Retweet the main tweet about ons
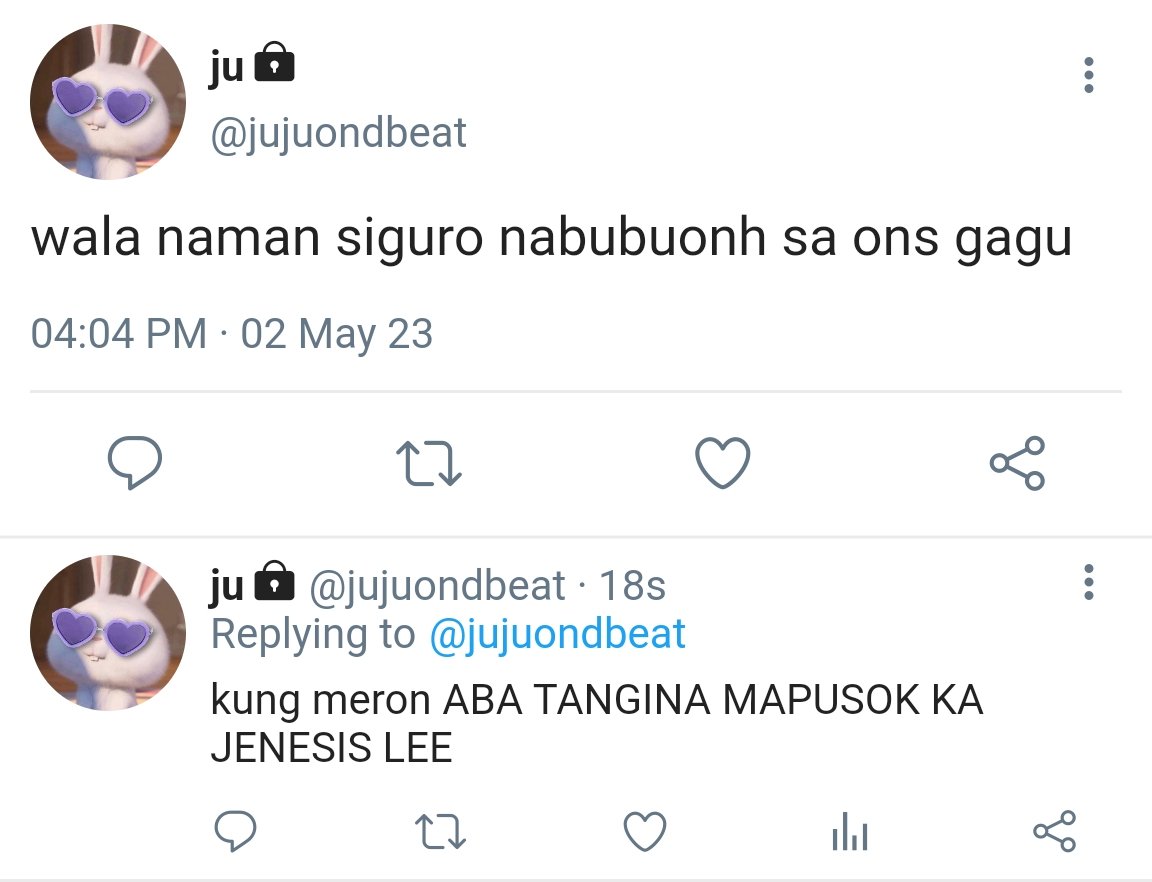This screenshot has width=1152, height=882. [x=429, y=463]
